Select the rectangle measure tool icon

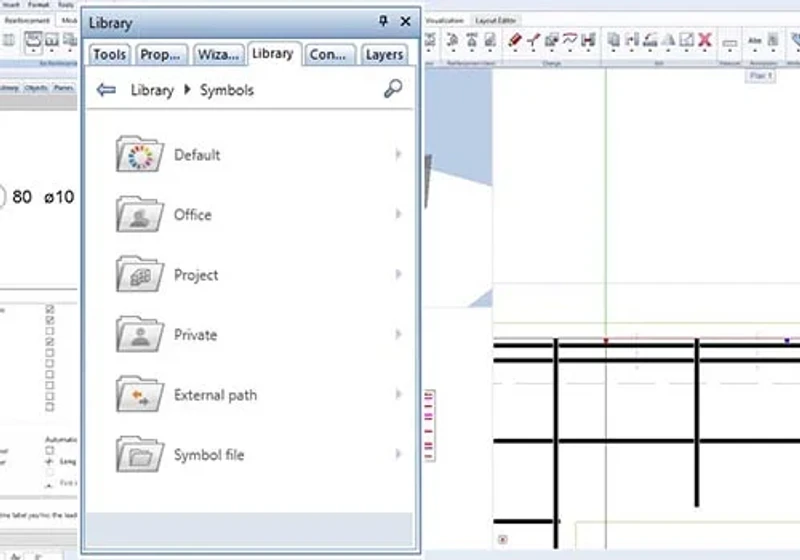(x=730, y=43)
